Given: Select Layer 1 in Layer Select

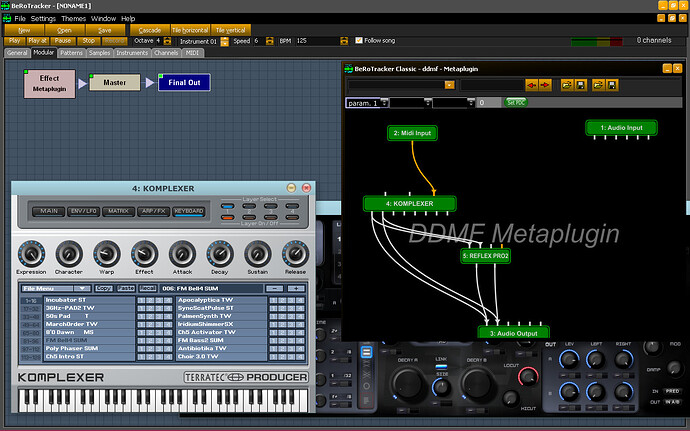Looking at the screenshot, I should (x=228, y=206).
